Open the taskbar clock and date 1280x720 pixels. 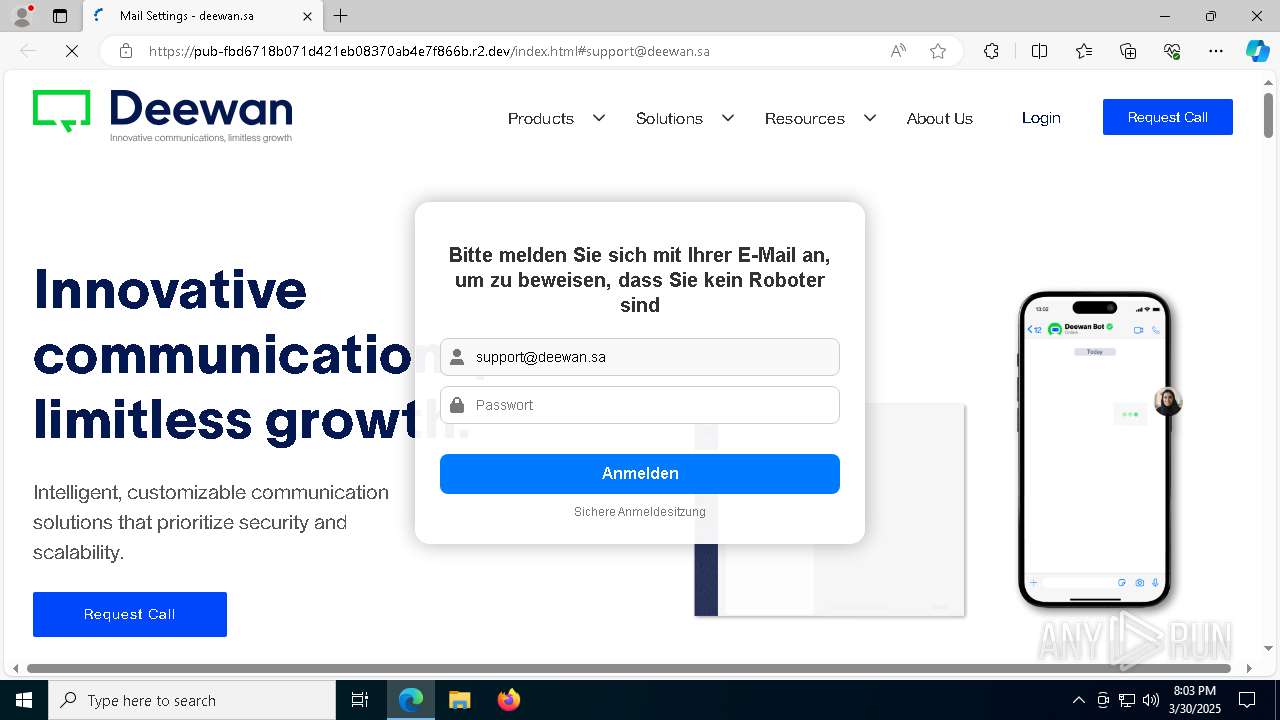1195,700
